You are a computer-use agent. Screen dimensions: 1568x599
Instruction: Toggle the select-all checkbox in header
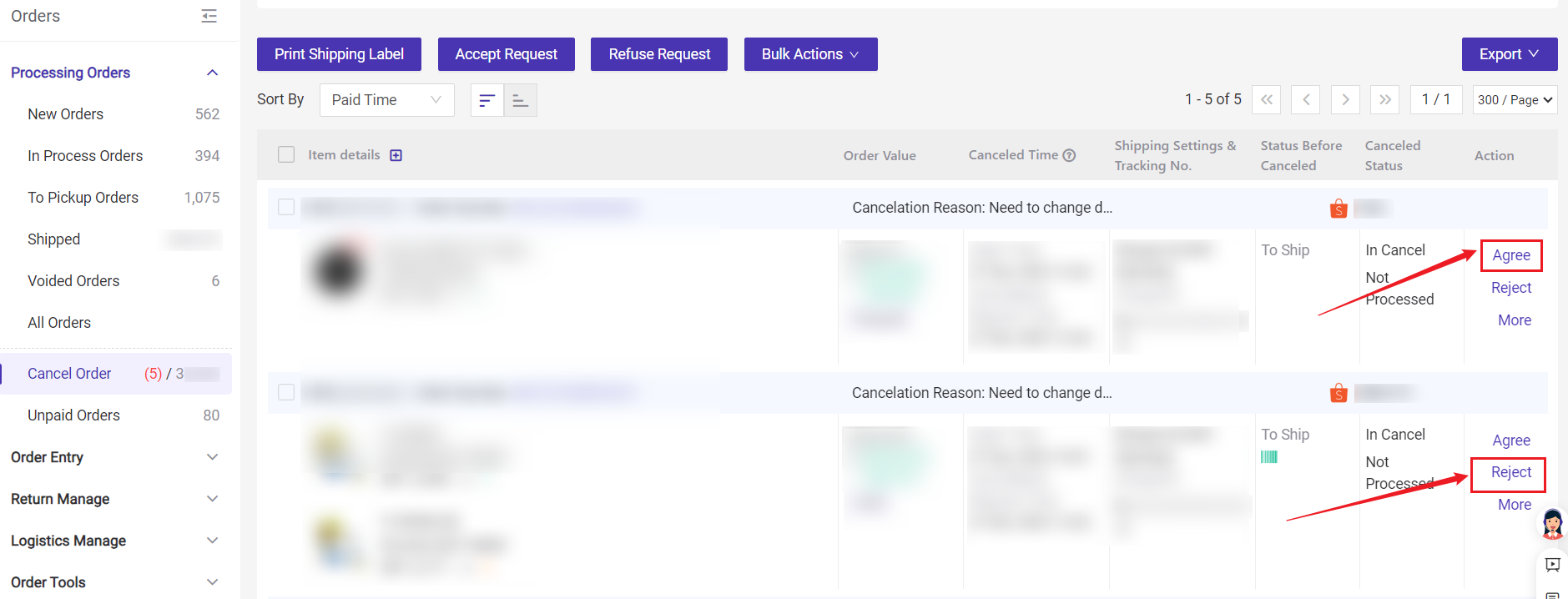click(286, 154)
